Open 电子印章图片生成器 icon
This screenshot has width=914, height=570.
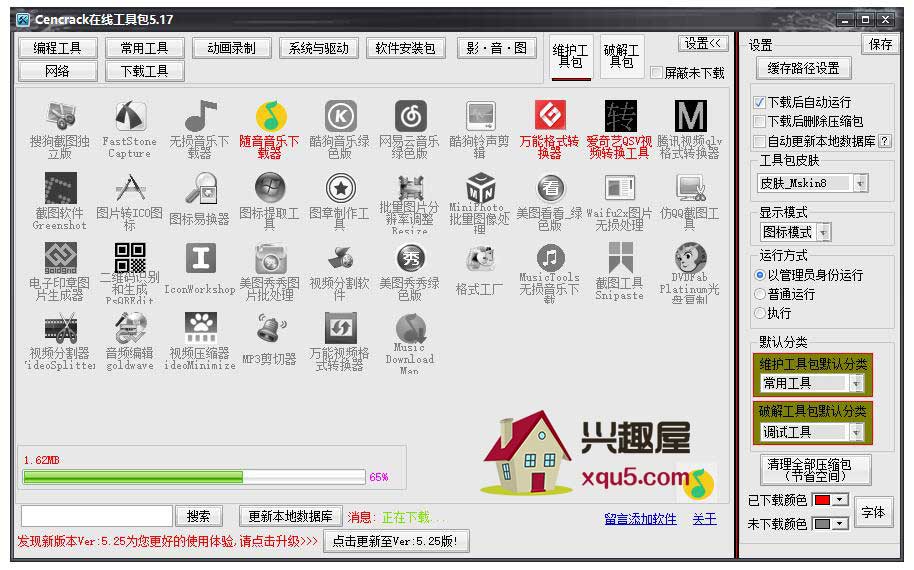tap(60, 258)
